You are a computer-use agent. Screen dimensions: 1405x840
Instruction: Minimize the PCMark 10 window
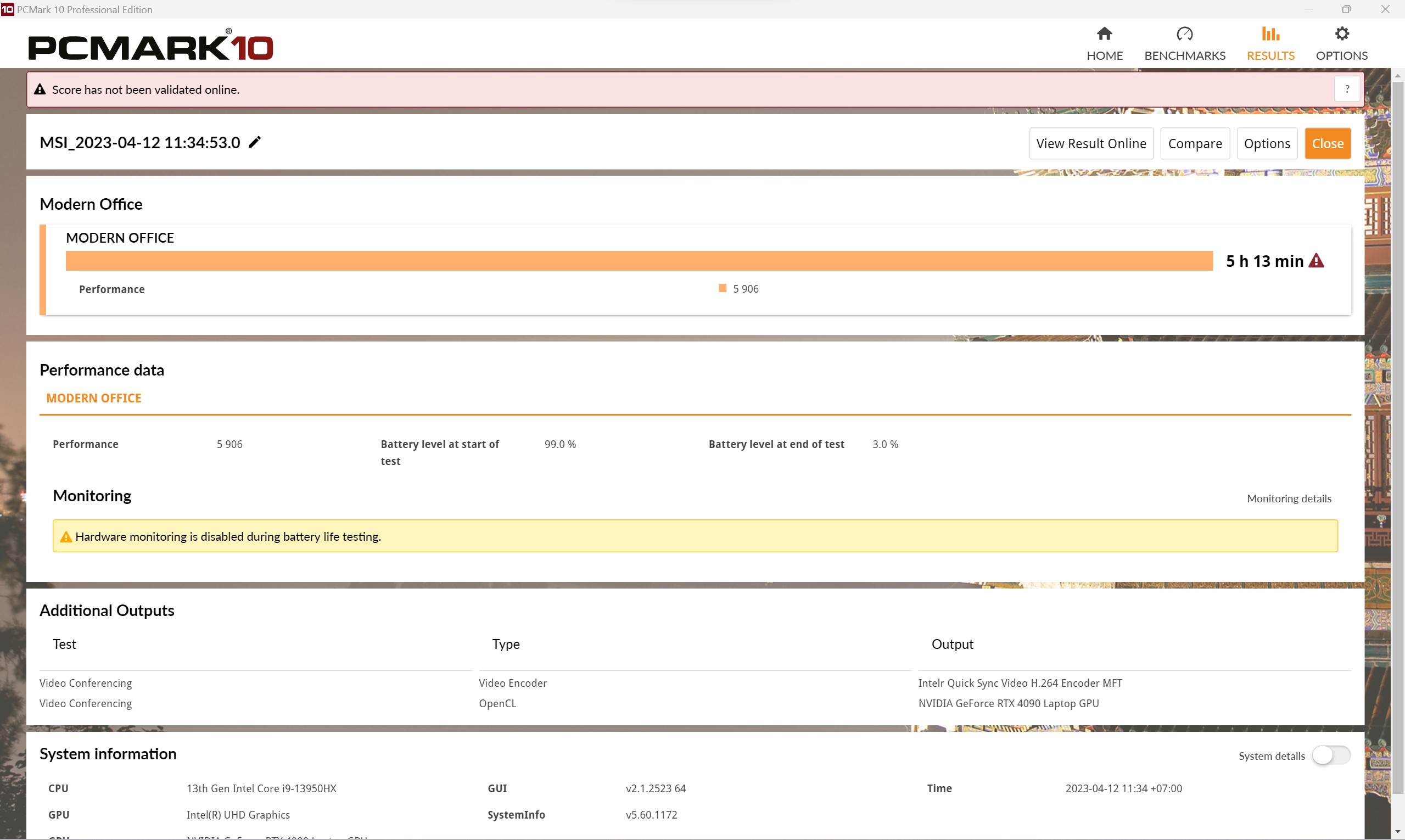tap(1308, 9)
